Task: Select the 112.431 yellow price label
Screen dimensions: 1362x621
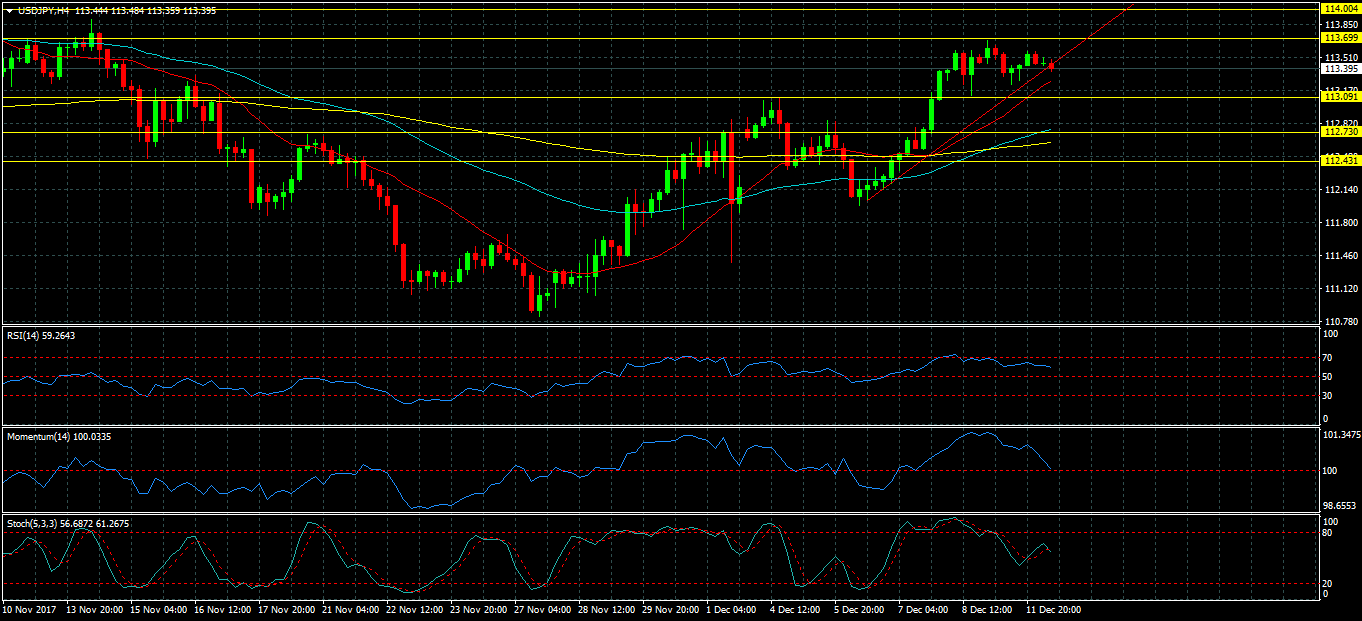Action: [1340, 161]
